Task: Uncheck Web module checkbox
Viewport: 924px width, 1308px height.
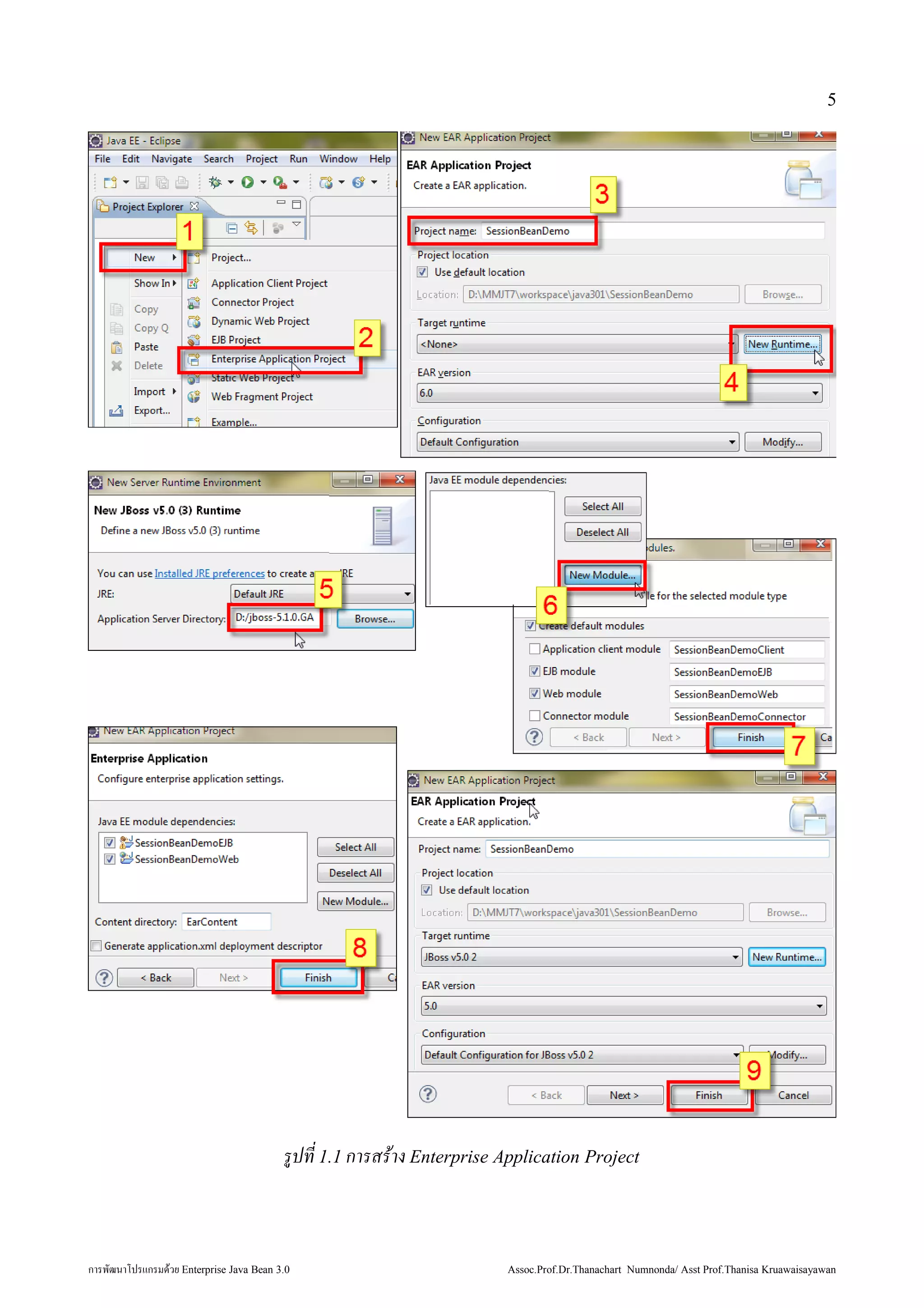Action: pyautogui.click(x=535, y=693)
